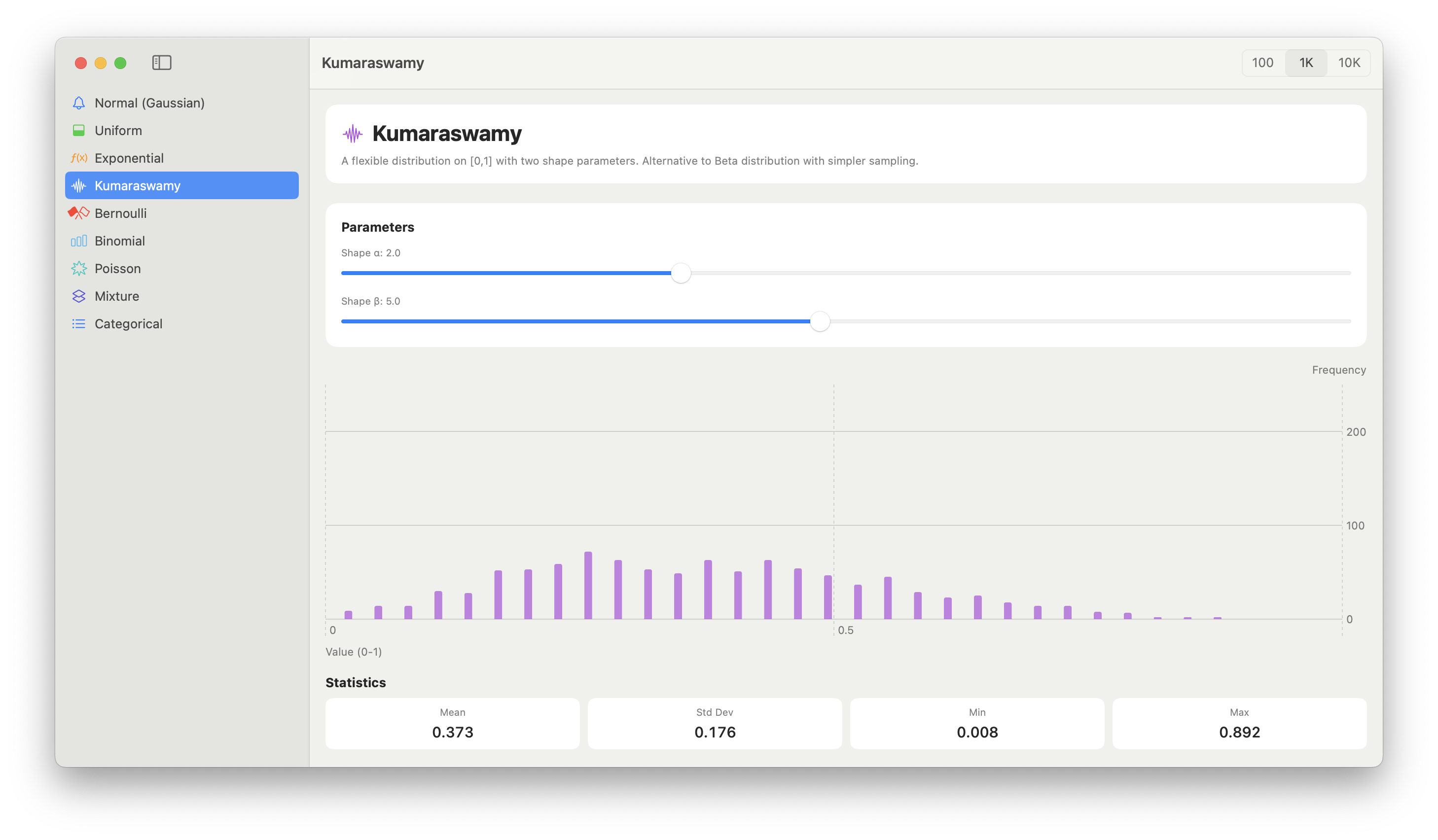Click the f(x) Exponential icon
The width and height of the screenshot is (1438, 840).
(79, 158)
